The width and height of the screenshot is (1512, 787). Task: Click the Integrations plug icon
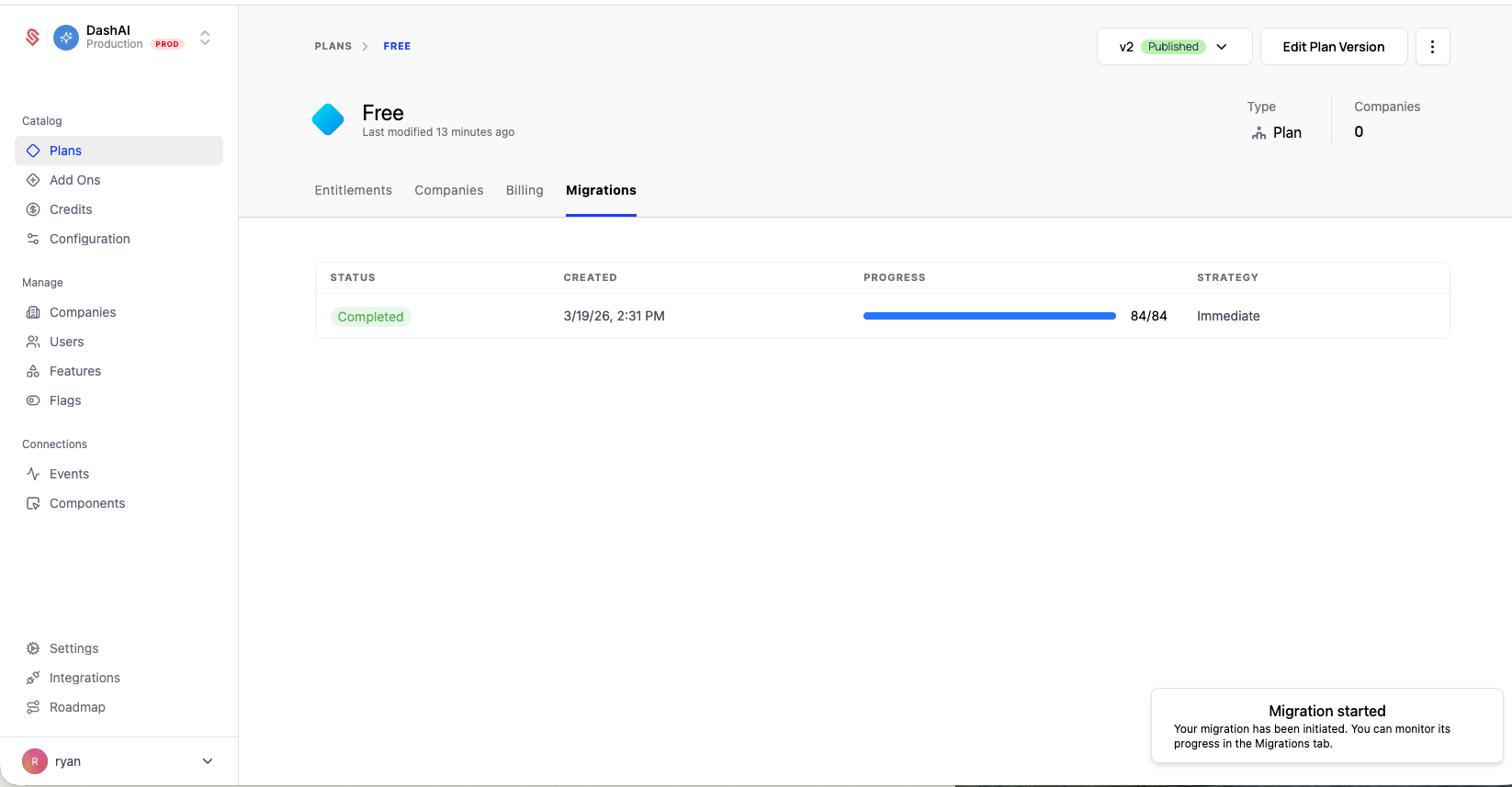point(33,678)
